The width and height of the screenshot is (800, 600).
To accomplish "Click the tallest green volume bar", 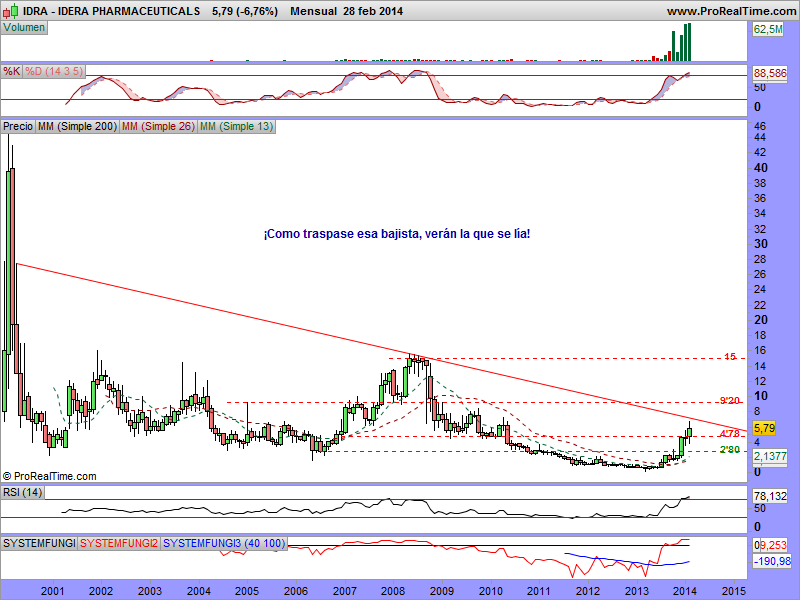I will (x=690, y=42).
